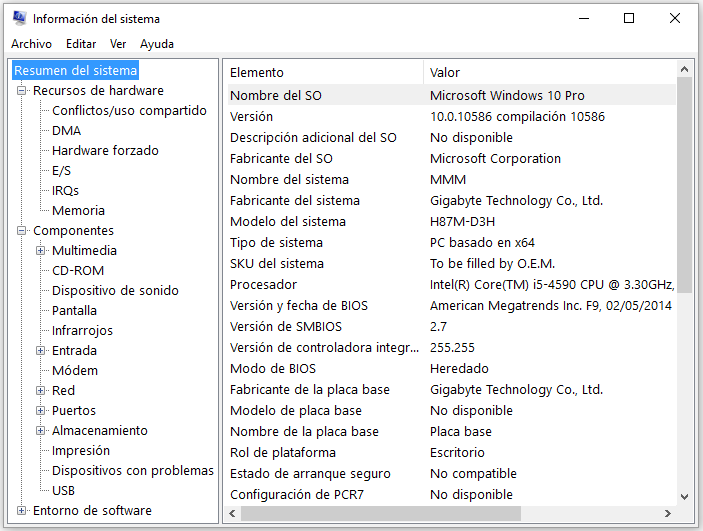Screen dimensions: 703x531
Task: Click Estado de arranque seguro row
Action: [451, 474]
